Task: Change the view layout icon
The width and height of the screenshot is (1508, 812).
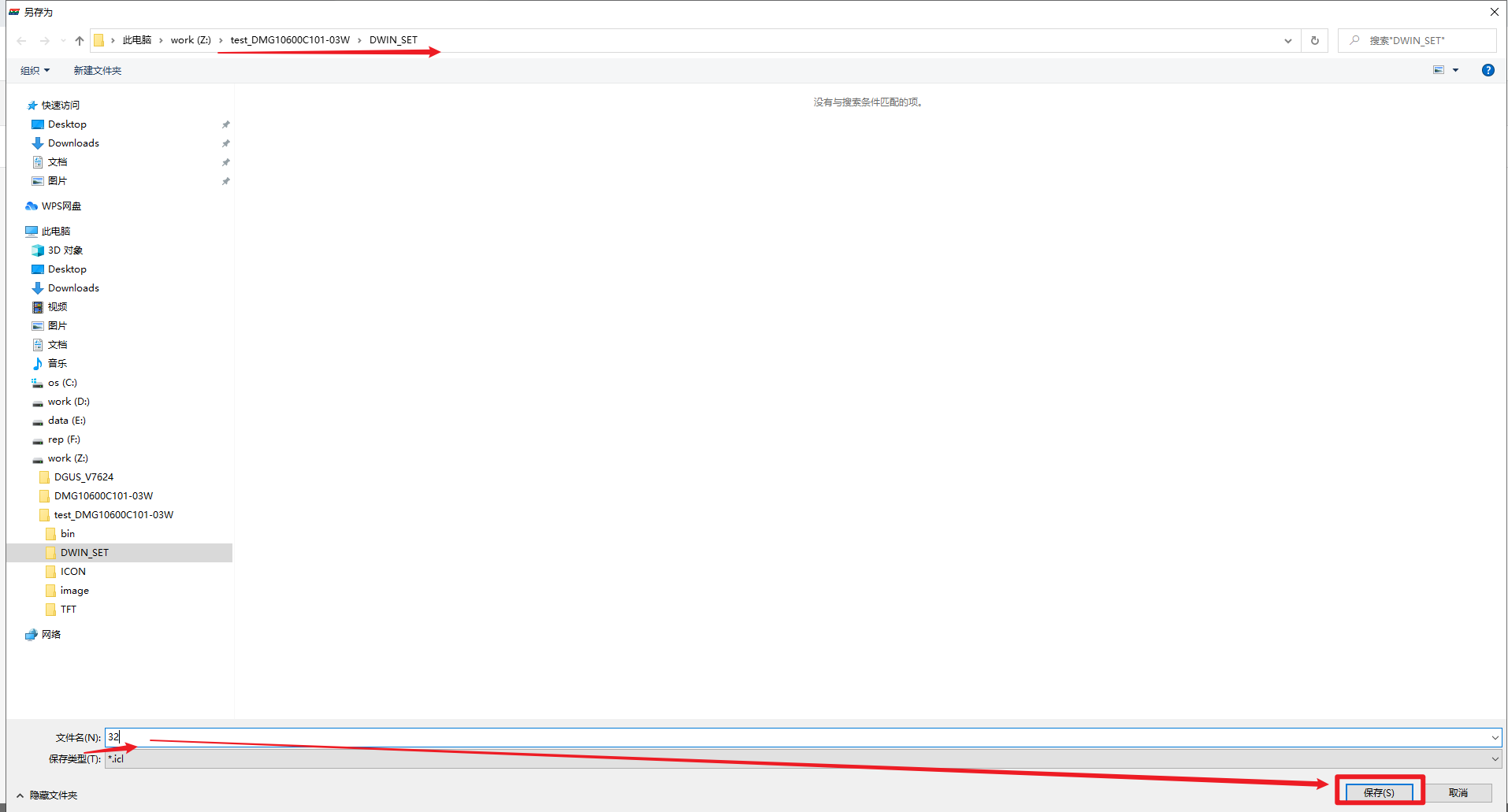Action: (1439, 70)
